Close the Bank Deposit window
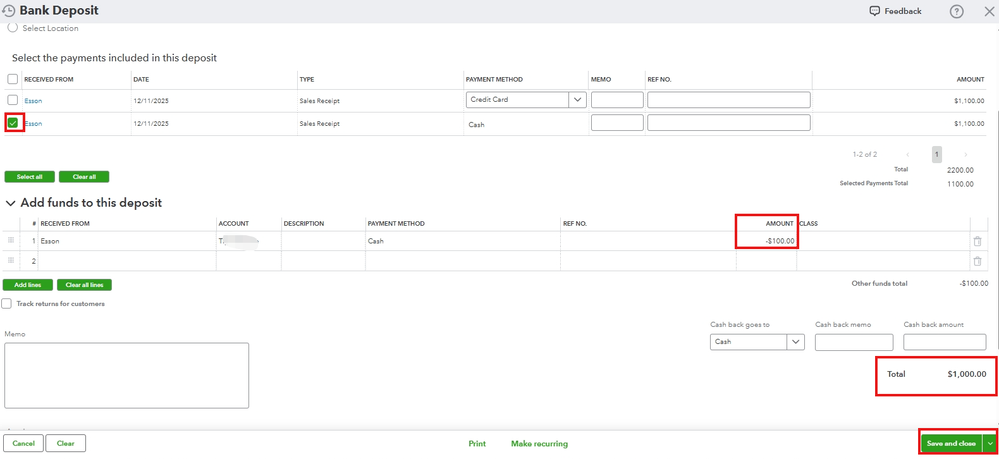The image size is (999, 459). (x=988, y=11)
